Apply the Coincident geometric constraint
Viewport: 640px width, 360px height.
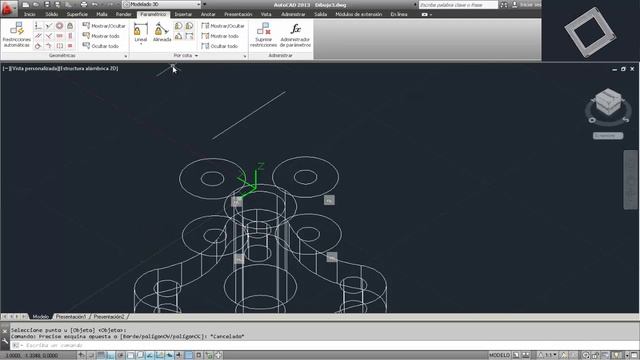[x=38, y=26]
